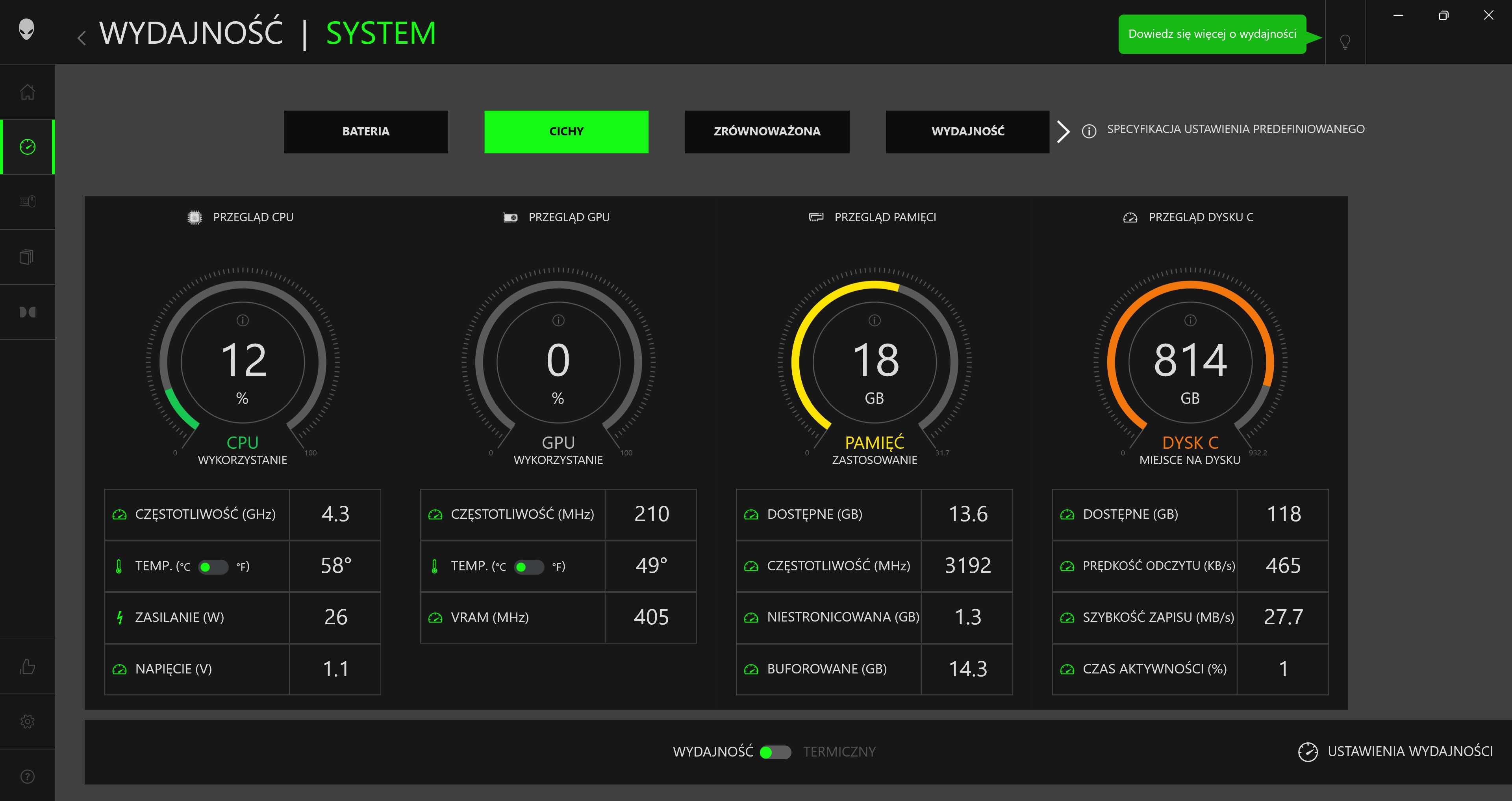Image resolution: width=1512 pixels, height=801 pixels.
Task: Click the available memory value 13.6
Action: (968, 514)
